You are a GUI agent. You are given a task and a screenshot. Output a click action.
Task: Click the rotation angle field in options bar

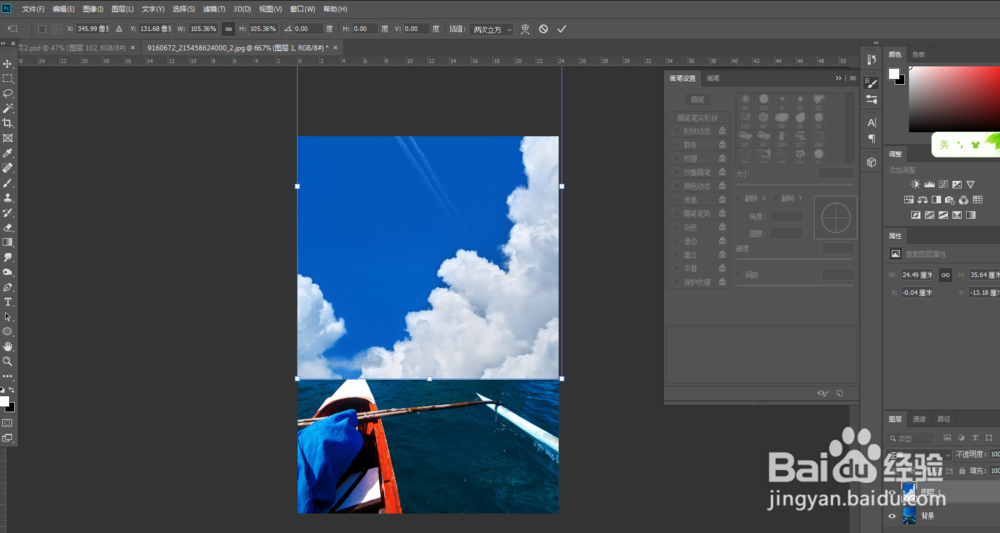(309, 29)
